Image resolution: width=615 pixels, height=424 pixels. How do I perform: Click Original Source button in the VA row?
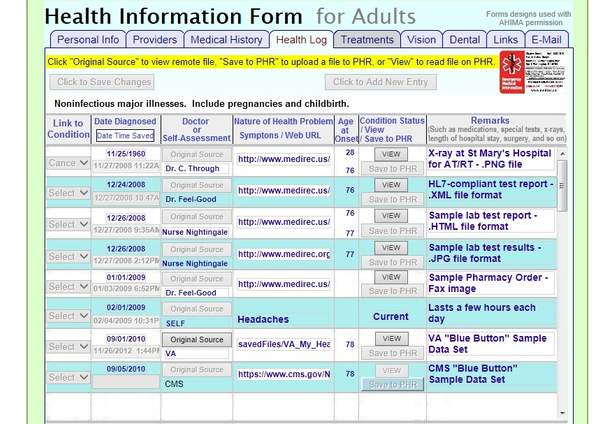[197, 340]
